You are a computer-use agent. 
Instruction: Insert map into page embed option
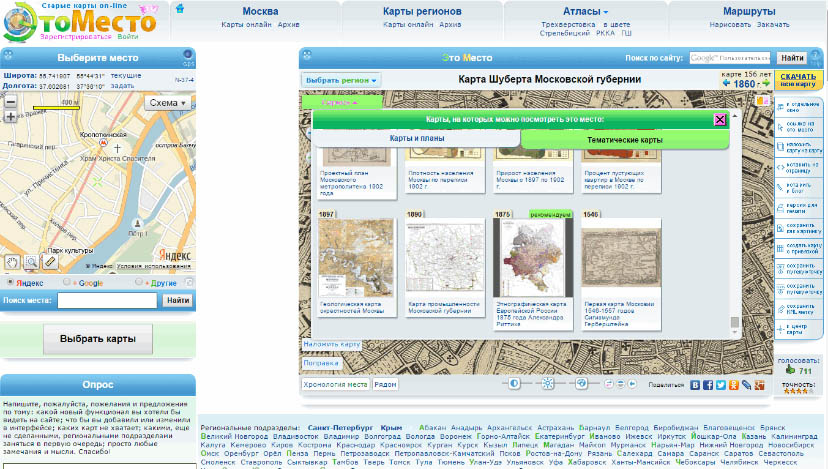point(798,167)
